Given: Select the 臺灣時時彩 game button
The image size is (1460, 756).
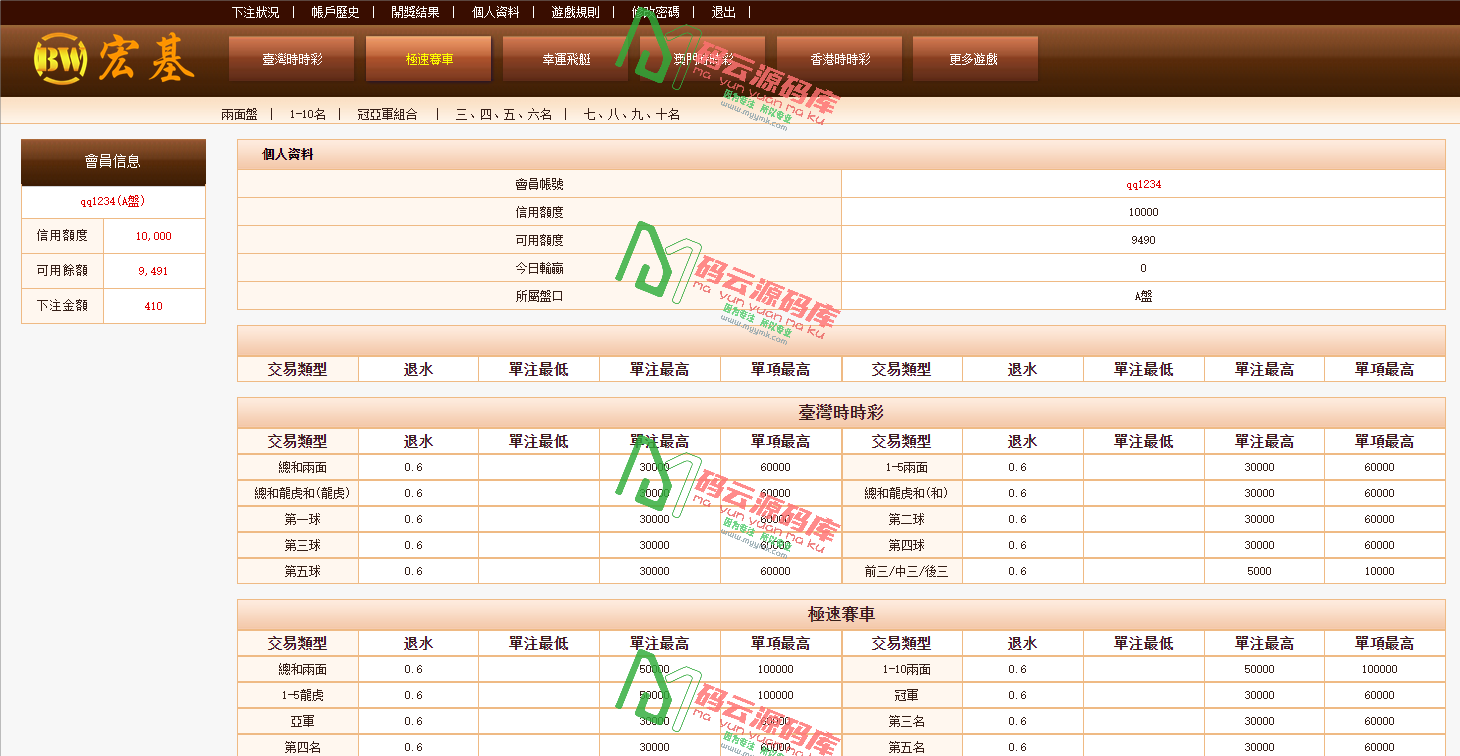Looking at the screenshot, I should pos(291,58).
